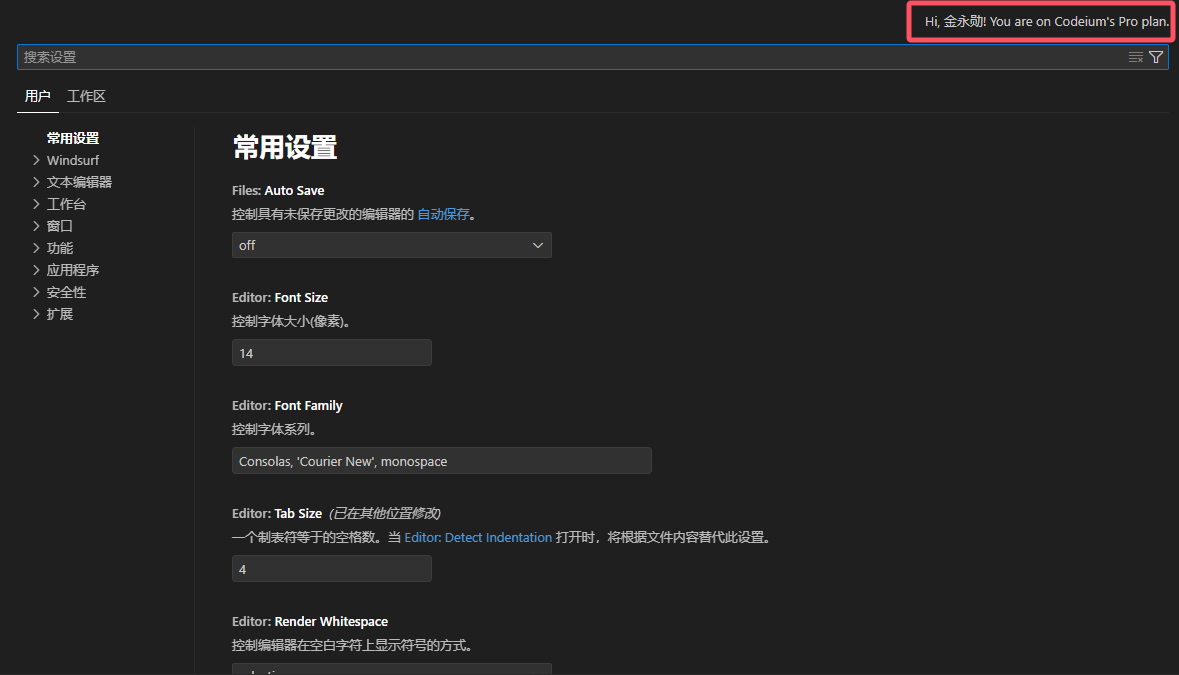This screenshot has height=675, width=1179.
Task: Follow the Editor: Detect Indentation link
Action: 478,537
